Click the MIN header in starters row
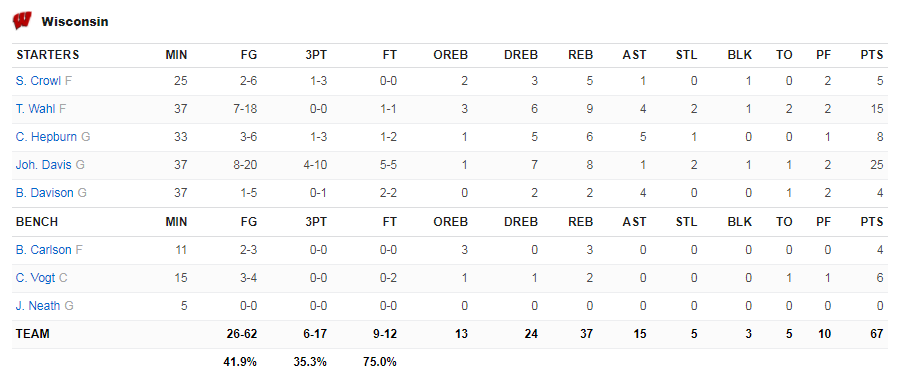 (x=177, y=55)
